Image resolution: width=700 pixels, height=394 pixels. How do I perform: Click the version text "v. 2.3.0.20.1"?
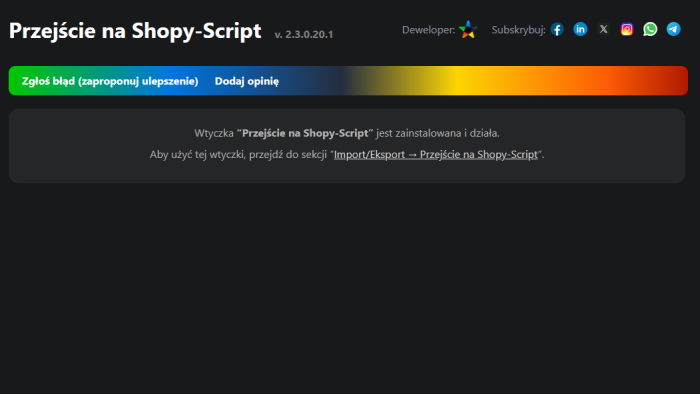tap(304, 34)
